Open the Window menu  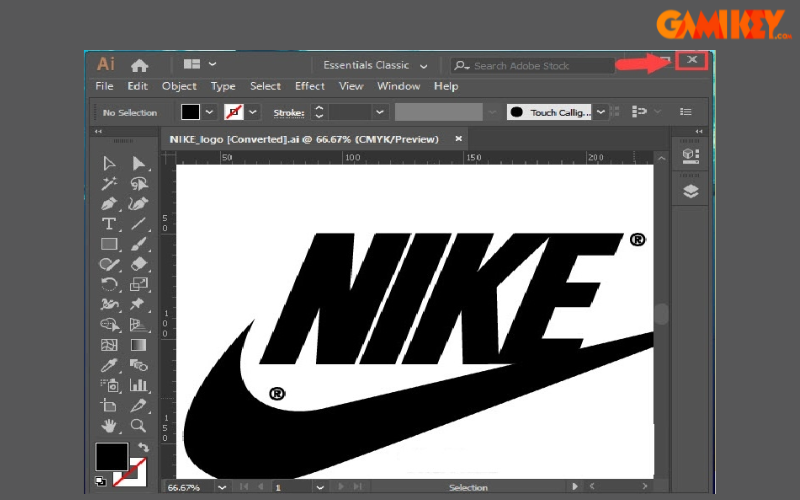point(398,86)
